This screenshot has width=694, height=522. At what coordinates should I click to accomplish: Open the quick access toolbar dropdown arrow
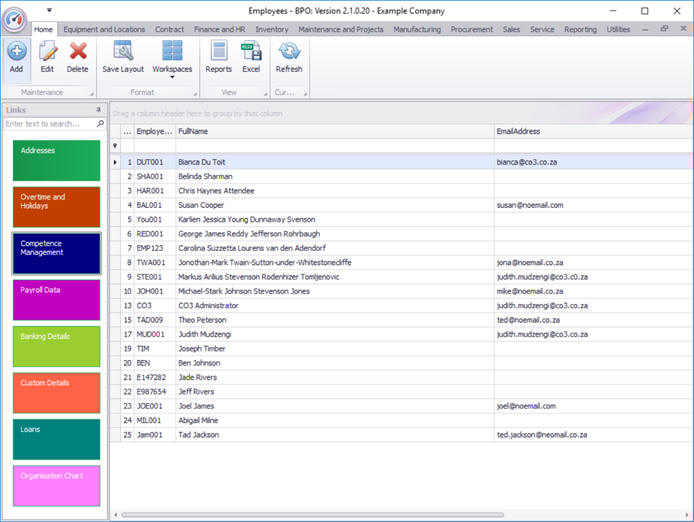(x=50, y=10)
